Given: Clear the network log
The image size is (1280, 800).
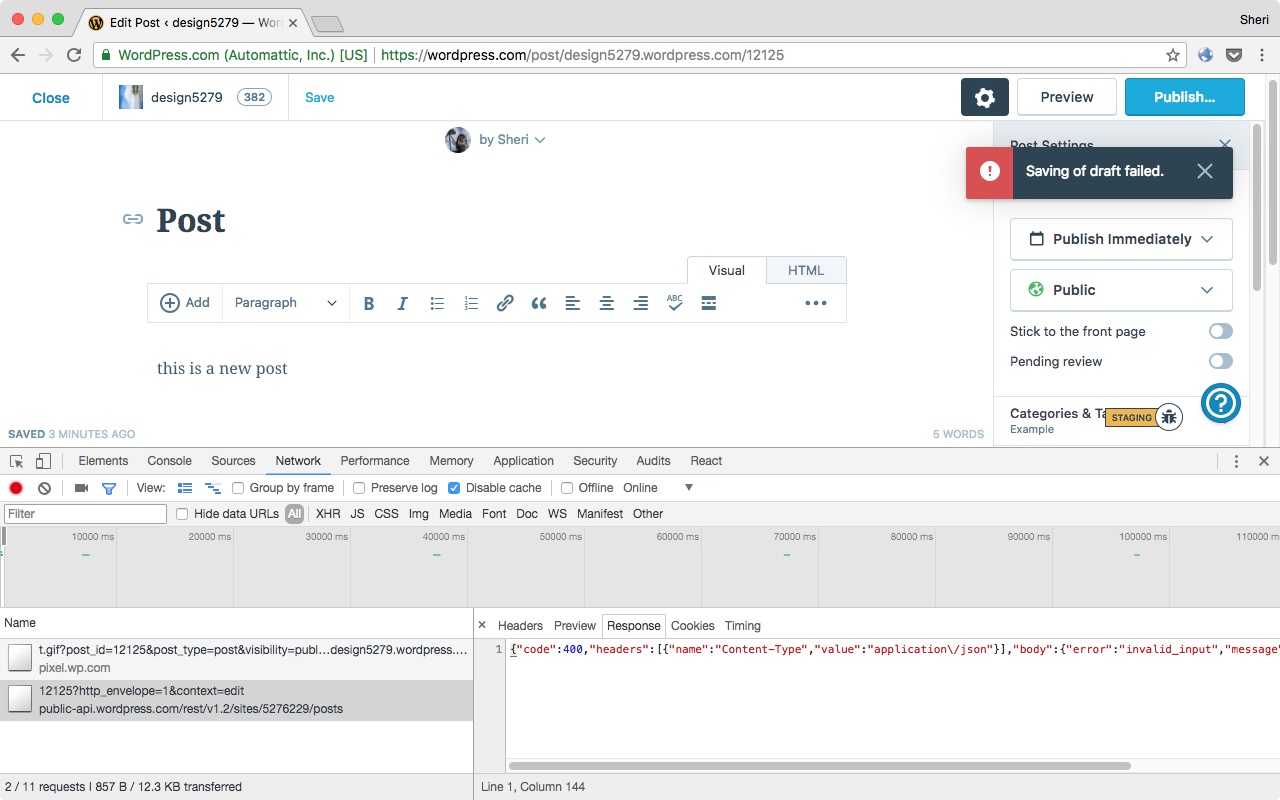Looking at the screenshot, I should (x=44, y=488).
